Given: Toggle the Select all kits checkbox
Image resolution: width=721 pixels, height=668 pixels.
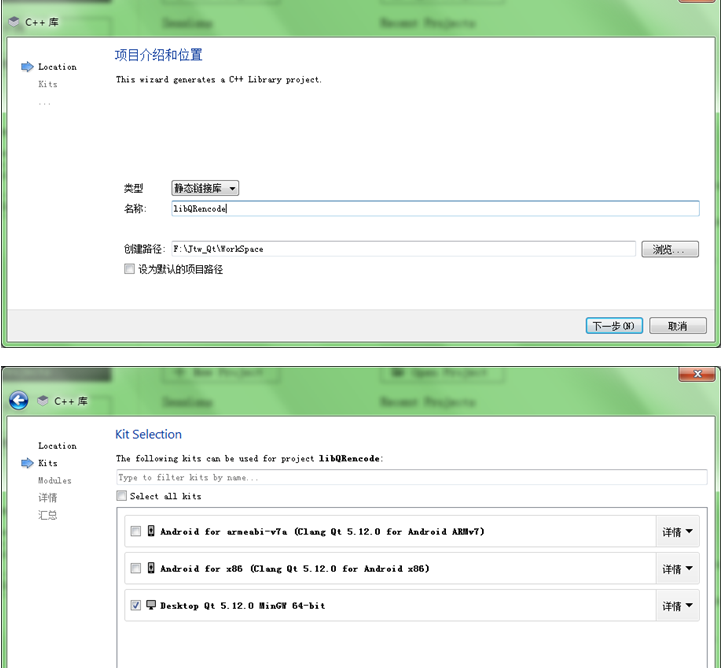Looking at the screenshot, I should 121,496.
